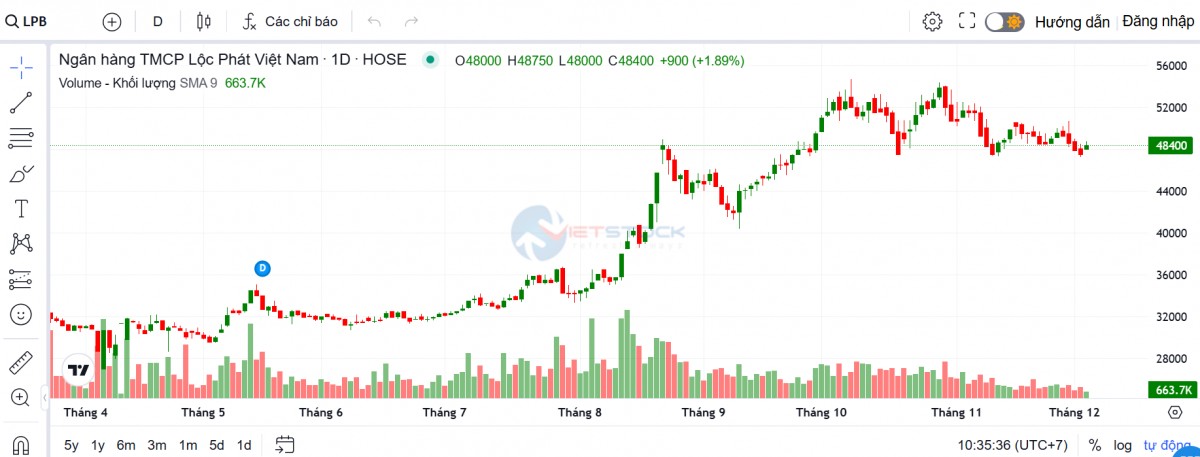
Task: Click the green market status dot
Action: click(x=430, y=60)
